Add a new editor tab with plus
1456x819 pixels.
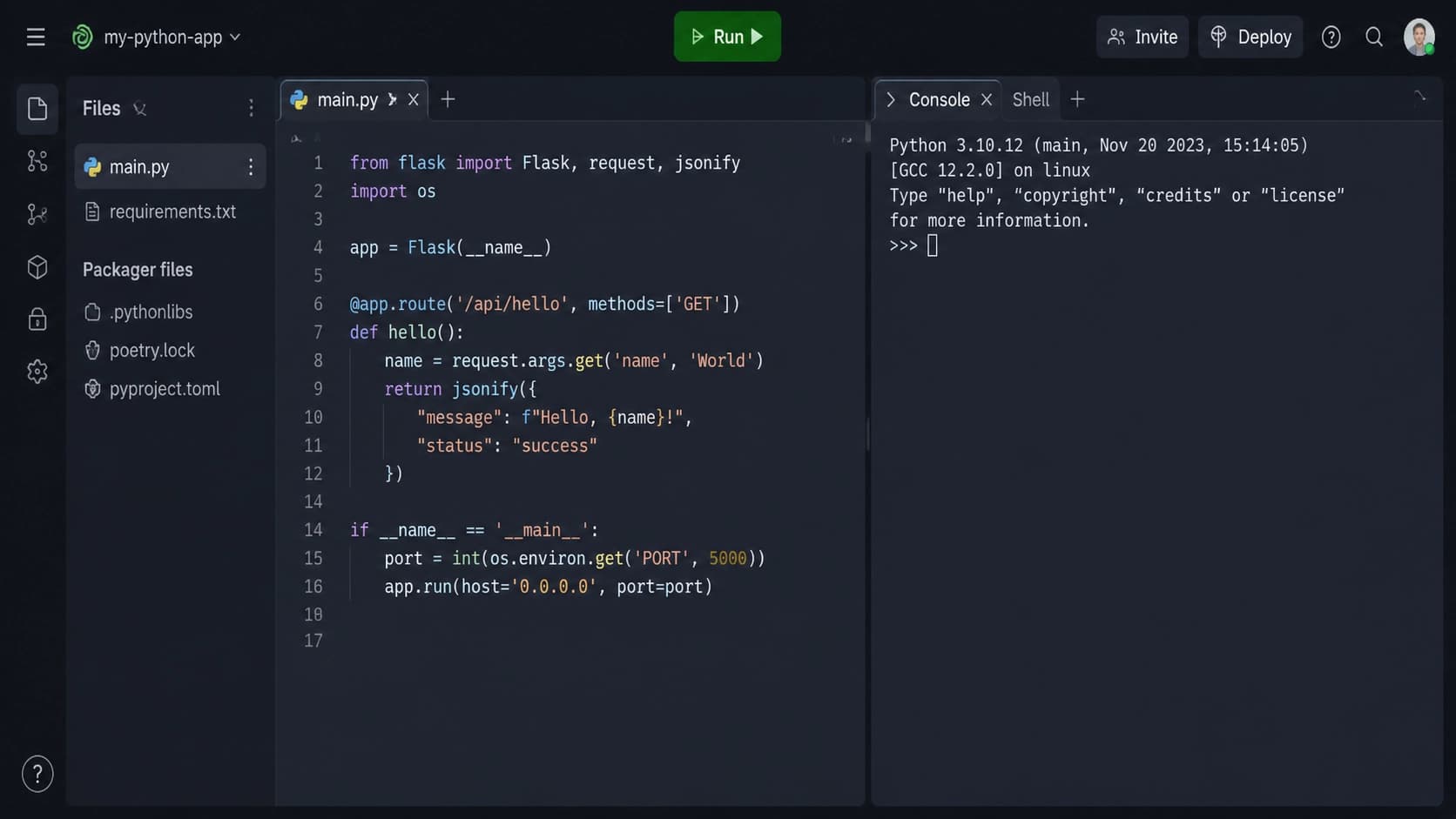point(448,99)
